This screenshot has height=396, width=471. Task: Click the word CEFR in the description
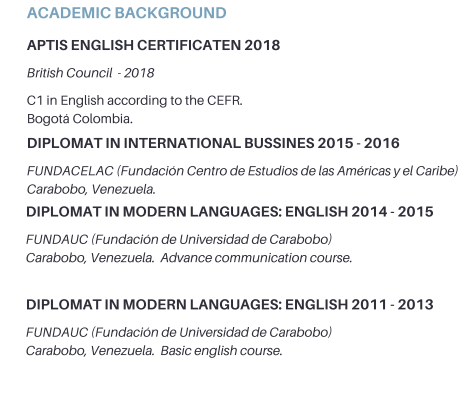tap(225, 100)
